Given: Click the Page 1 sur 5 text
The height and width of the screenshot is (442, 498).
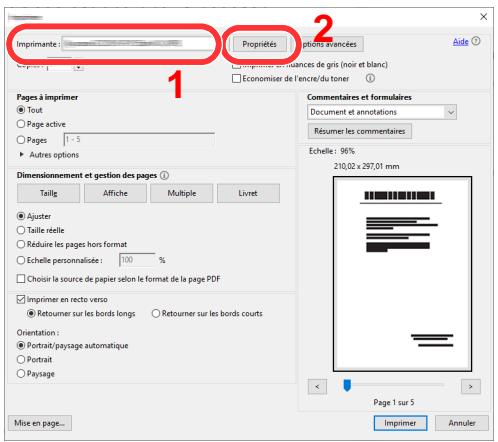Looking at the screenshot, I should pyautogui.click(x=394, y=402).
